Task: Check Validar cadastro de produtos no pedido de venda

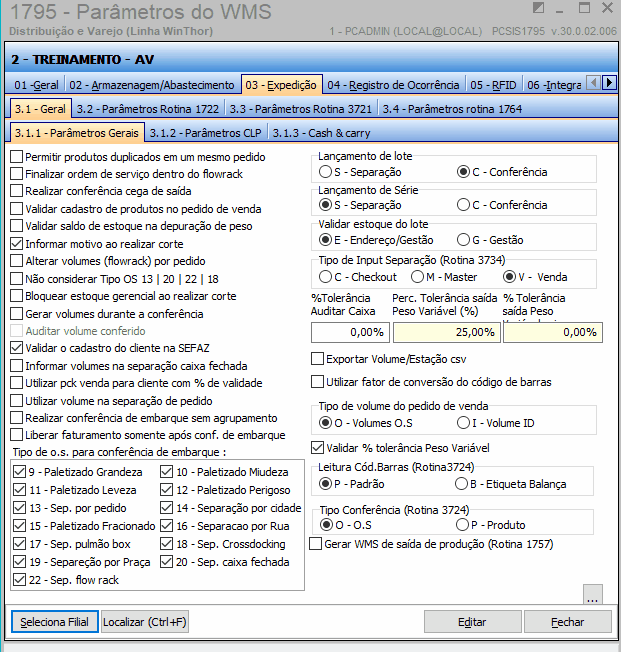Action: pyautogui.click(x=17, y=209)
